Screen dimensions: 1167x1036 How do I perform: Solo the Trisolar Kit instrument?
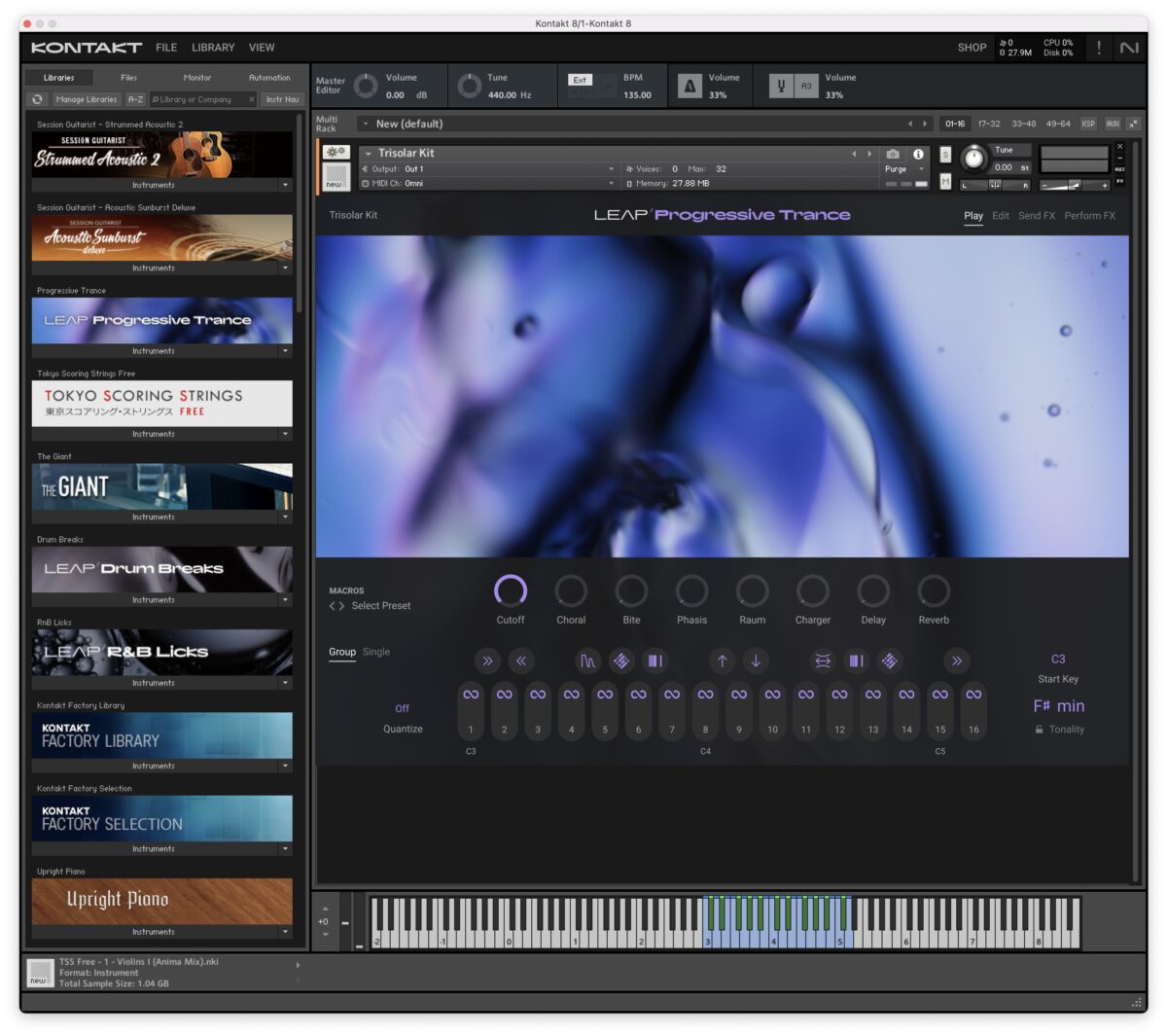click(x=945, y=155)
